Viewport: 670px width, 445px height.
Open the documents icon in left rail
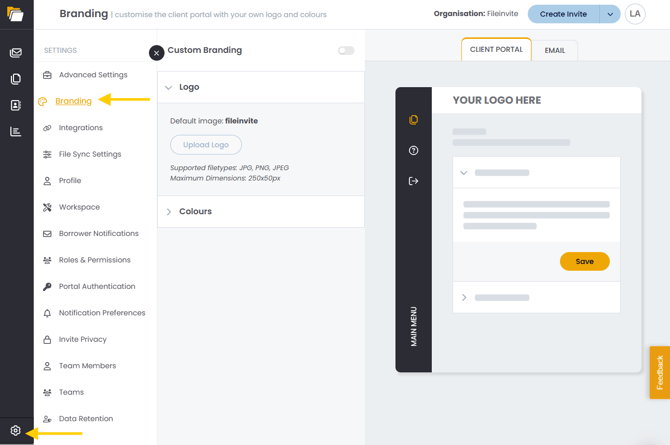pyautogui.click(x=16, y=79)
